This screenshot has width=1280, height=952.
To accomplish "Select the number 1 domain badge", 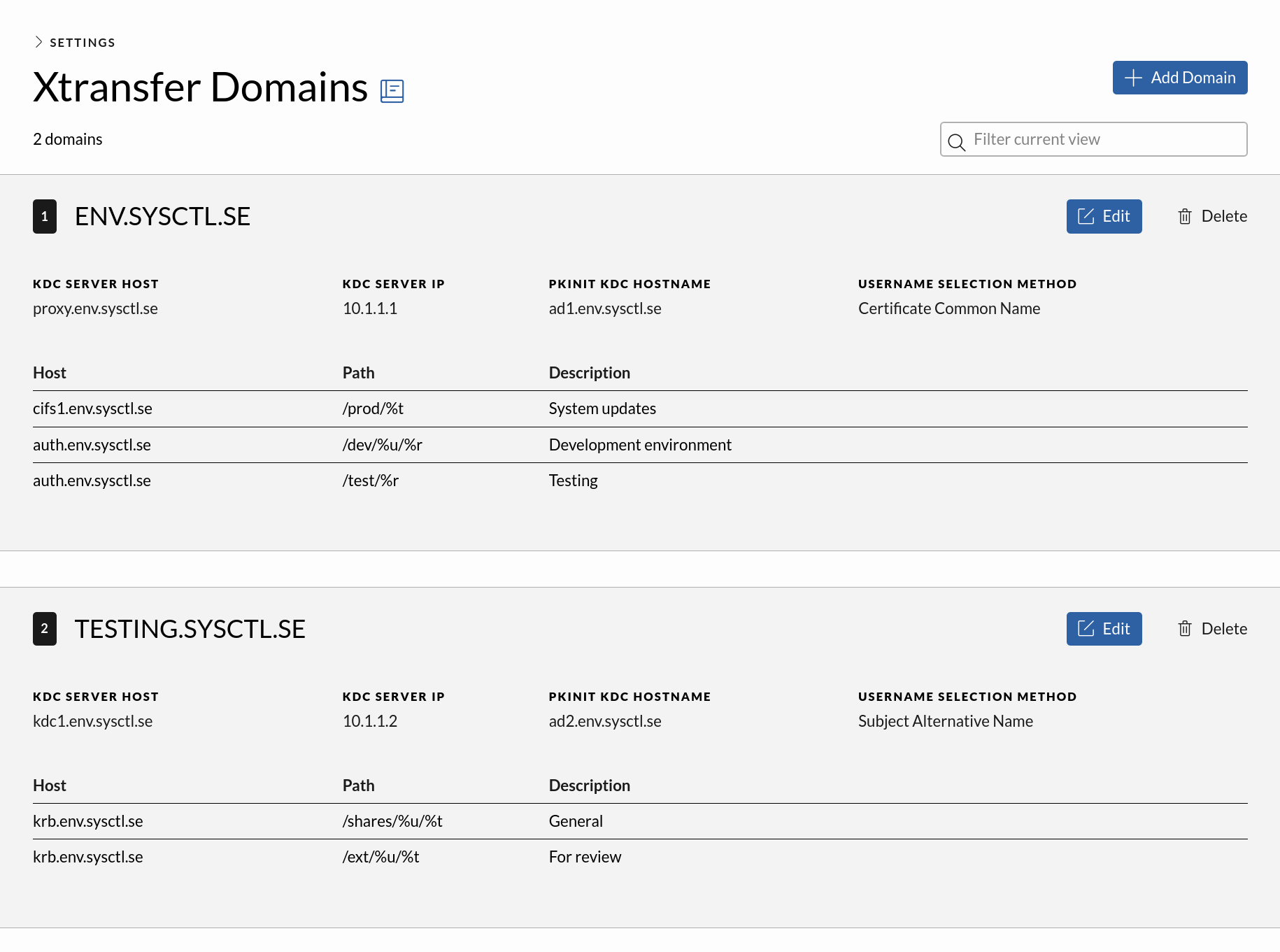I will pyautogui.click(x=45, y=217).
